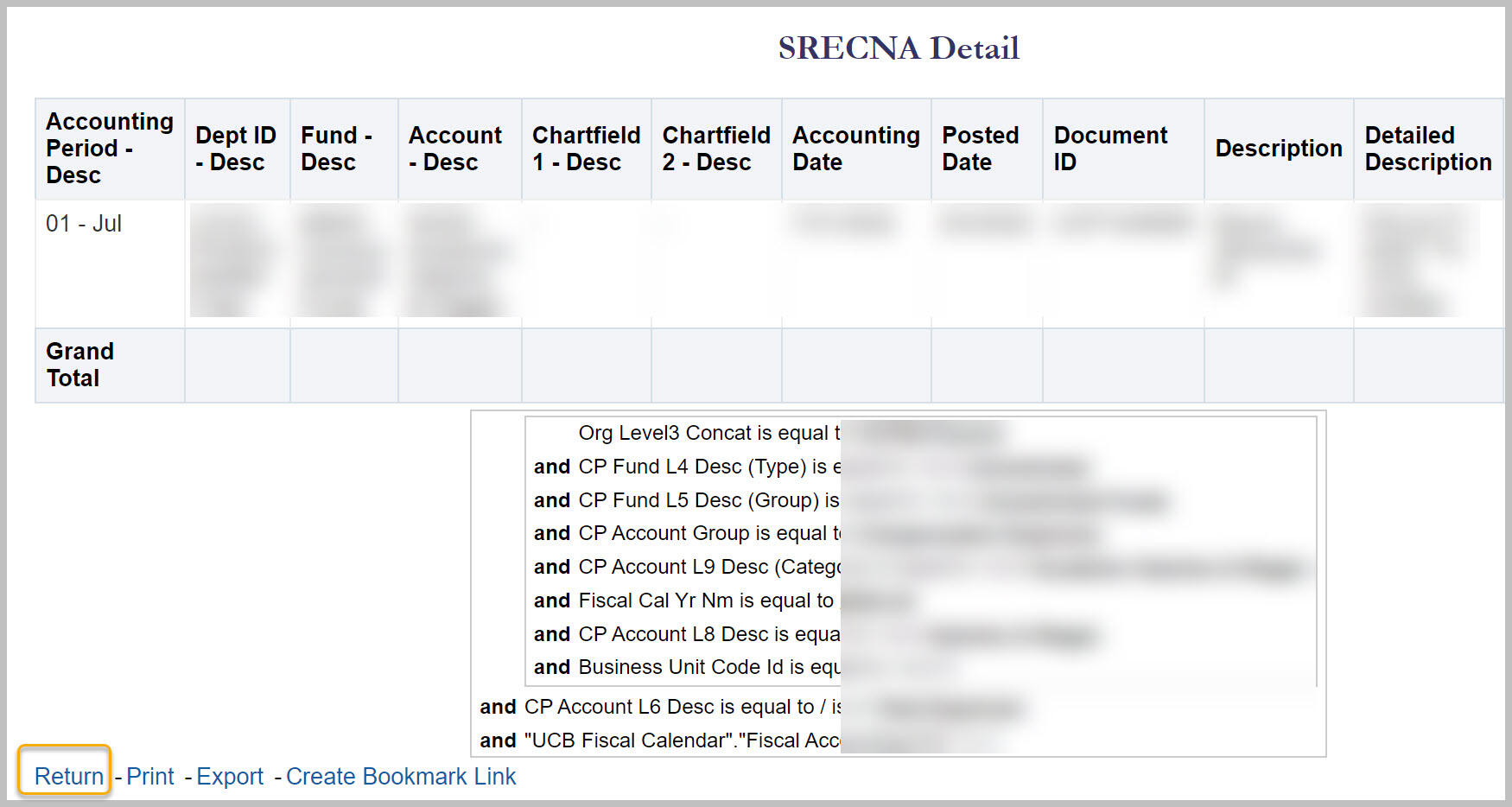Click the Grand Total row label
This screenshot has height=807, width=1512.
click(79, 365)
